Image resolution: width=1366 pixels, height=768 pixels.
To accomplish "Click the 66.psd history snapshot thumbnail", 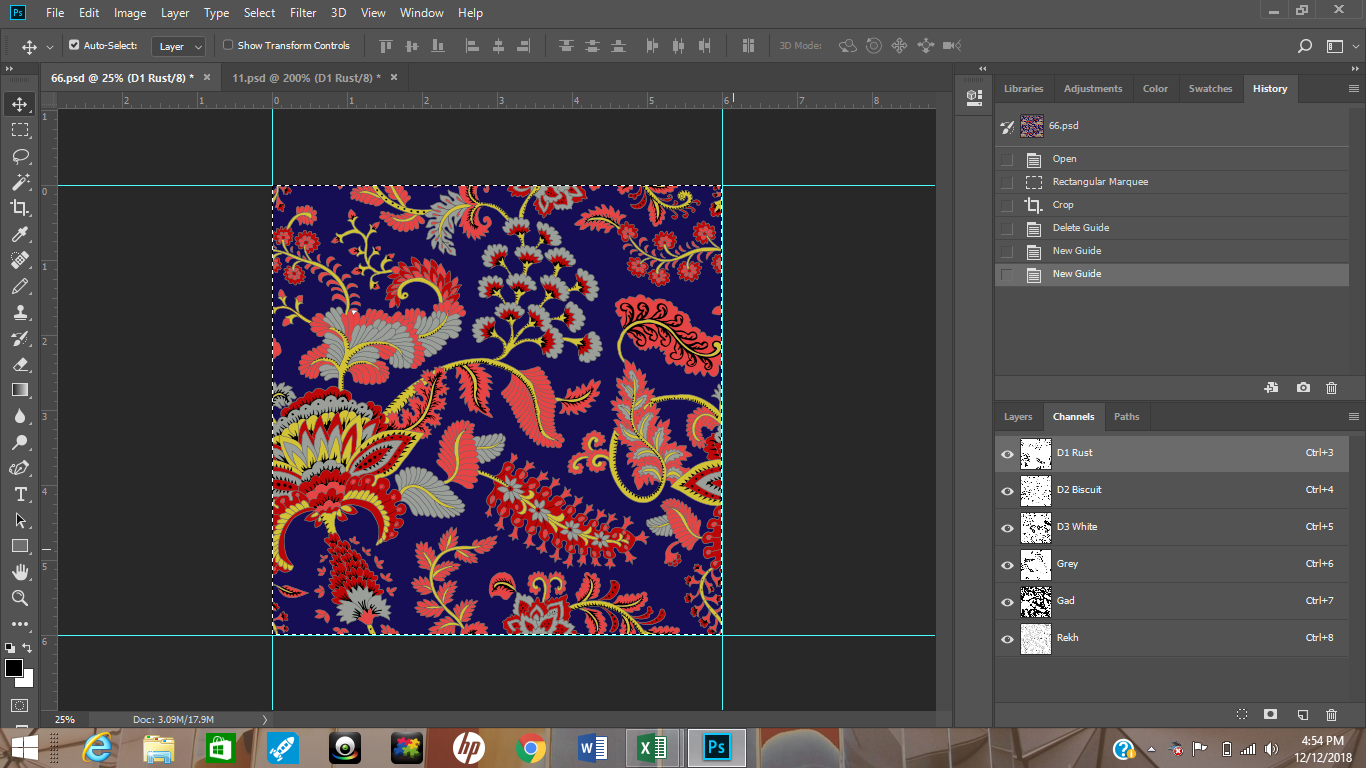I will coord(1032,126).
